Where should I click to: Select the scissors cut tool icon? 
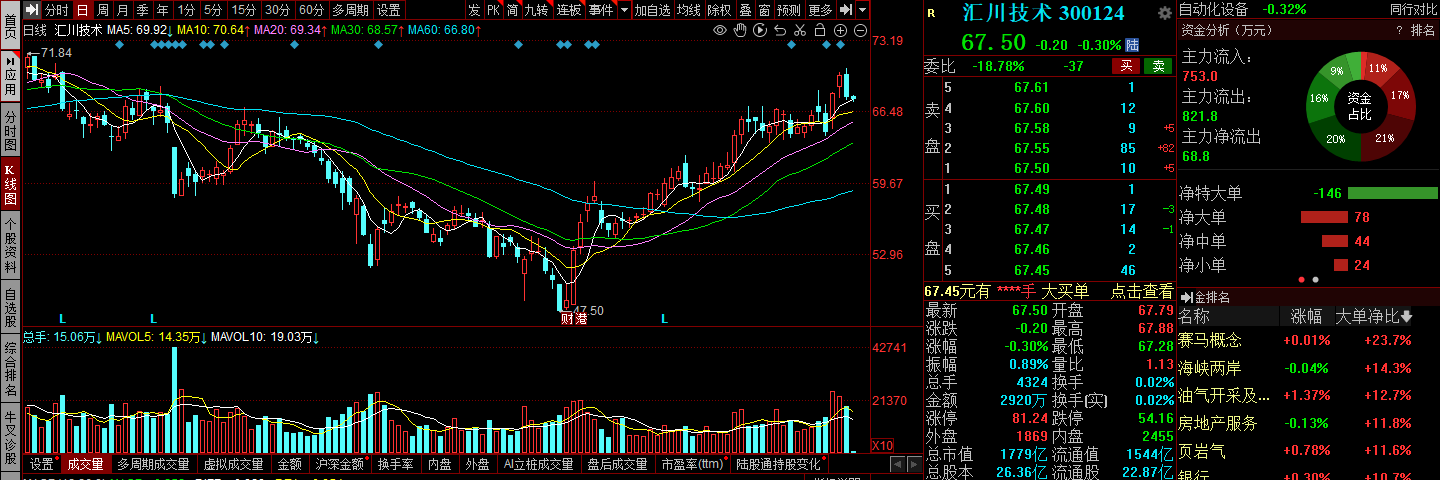pos(799,31)
